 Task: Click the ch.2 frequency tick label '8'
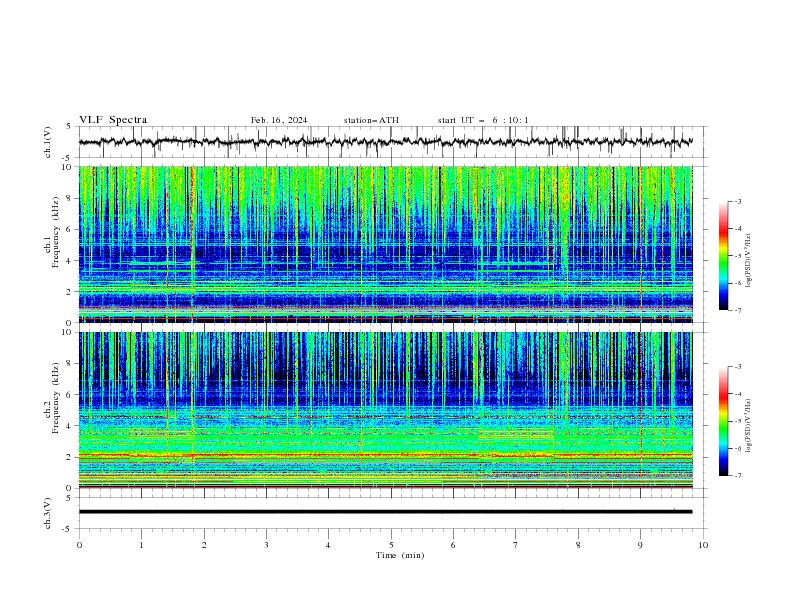coord(71,364)
